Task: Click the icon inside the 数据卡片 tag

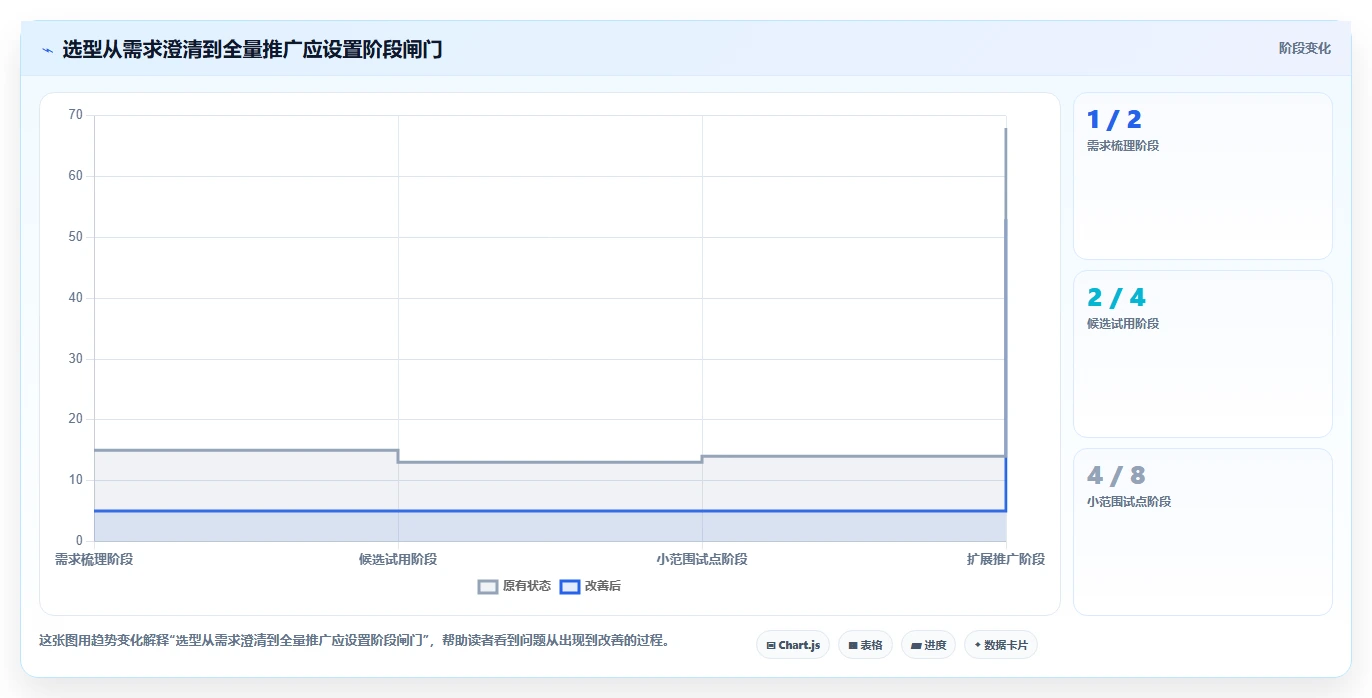Action: (x=978, y=645)
